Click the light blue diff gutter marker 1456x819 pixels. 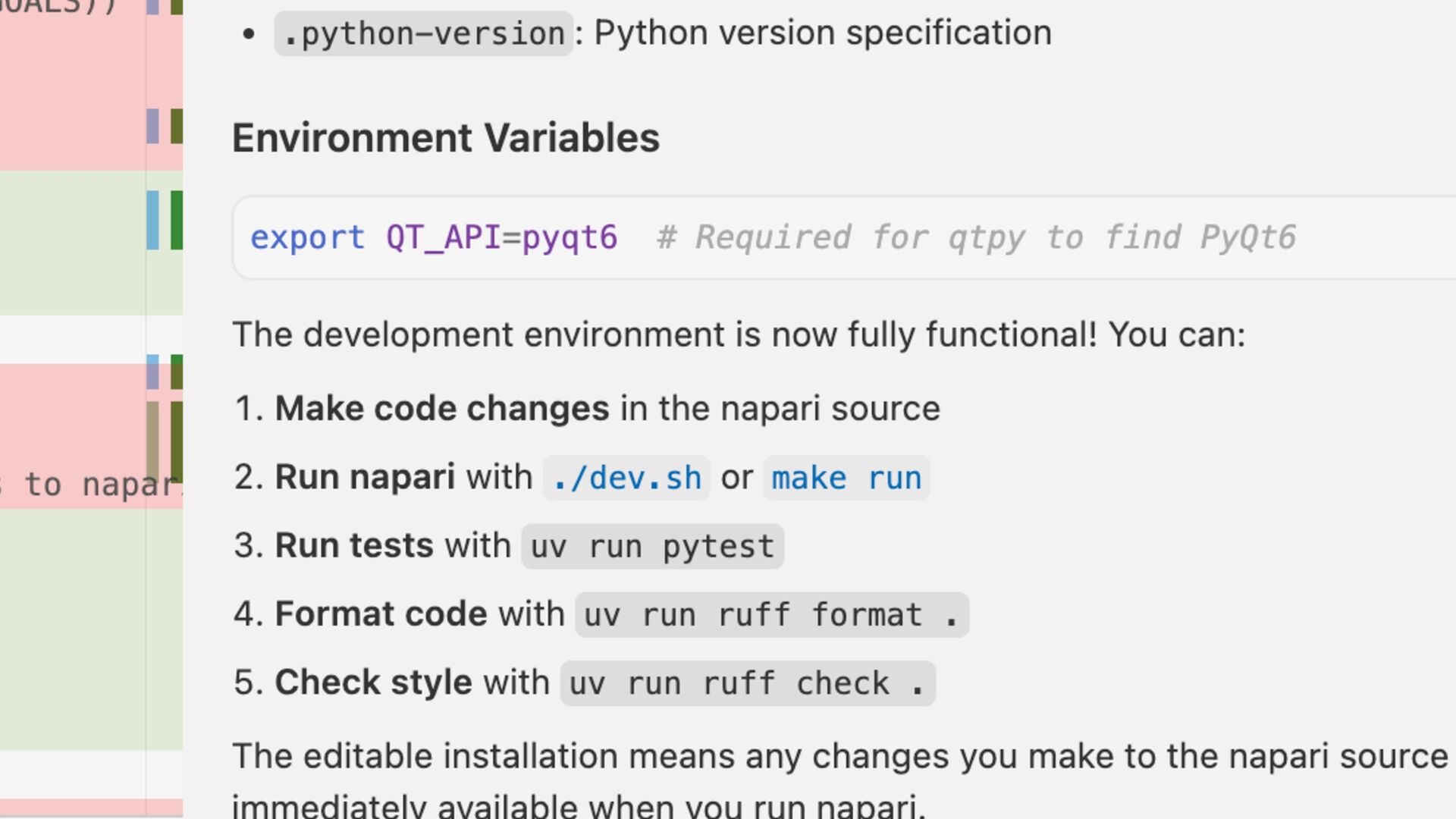pyautogui.click(x=152, y=220)
